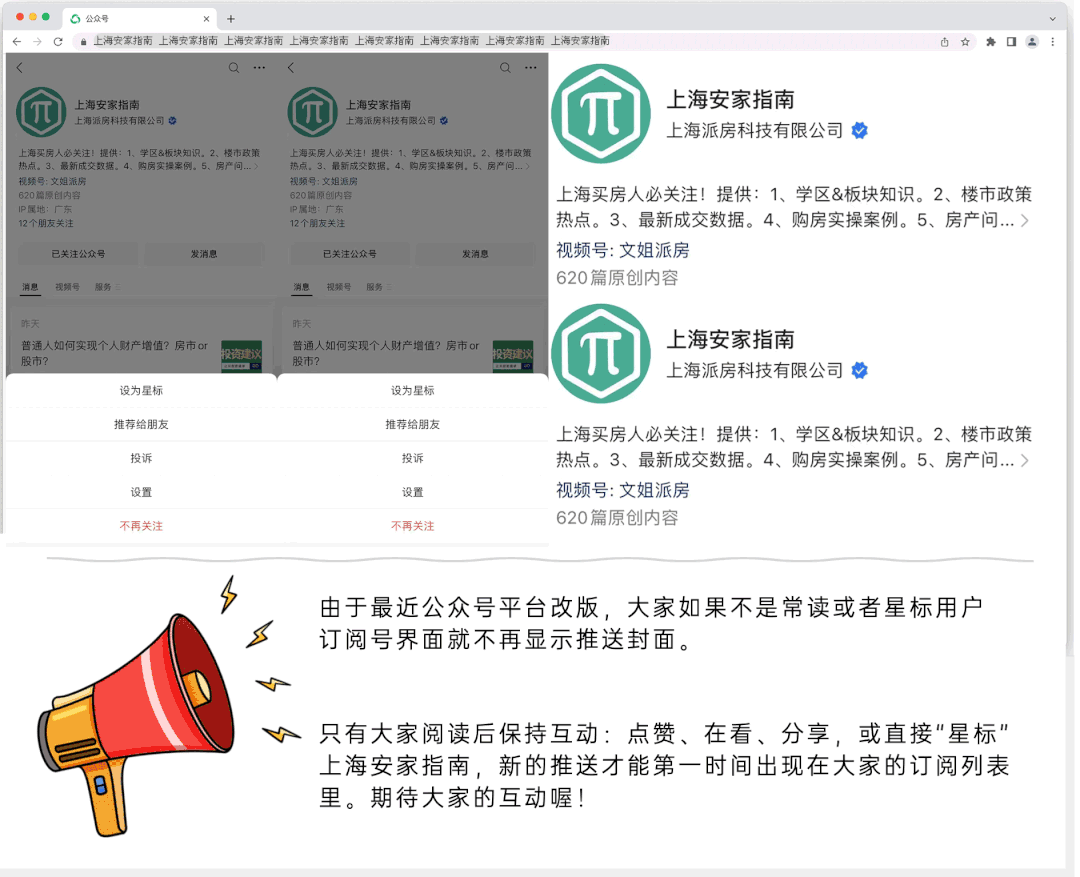Click the lock icon in address bar

tap(83, 42)
